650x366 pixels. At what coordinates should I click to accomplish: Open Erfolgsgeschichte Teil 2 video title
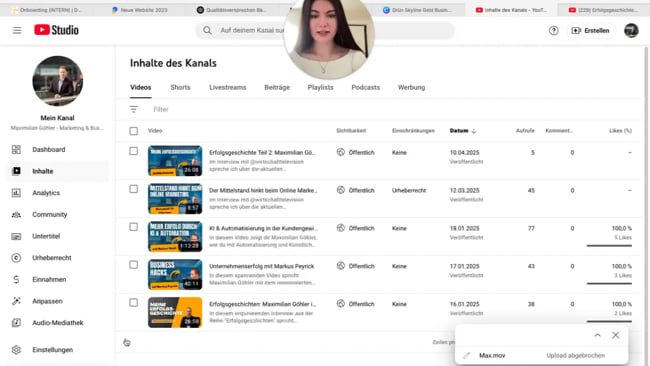pyautogui.click(x=262, y=153)
